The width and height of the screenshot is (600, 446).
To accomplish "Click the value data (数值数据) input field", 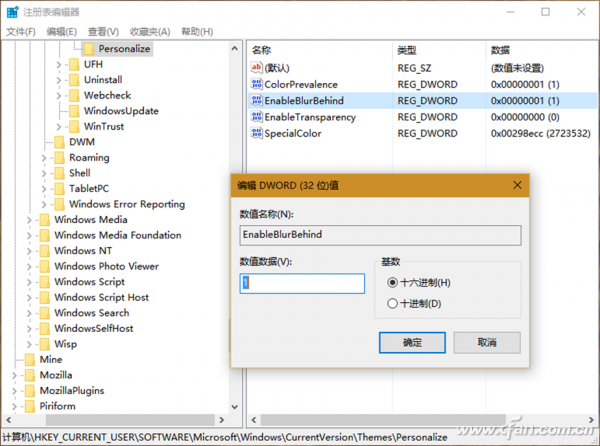I will pyautogui.click(x=302, y=283).
